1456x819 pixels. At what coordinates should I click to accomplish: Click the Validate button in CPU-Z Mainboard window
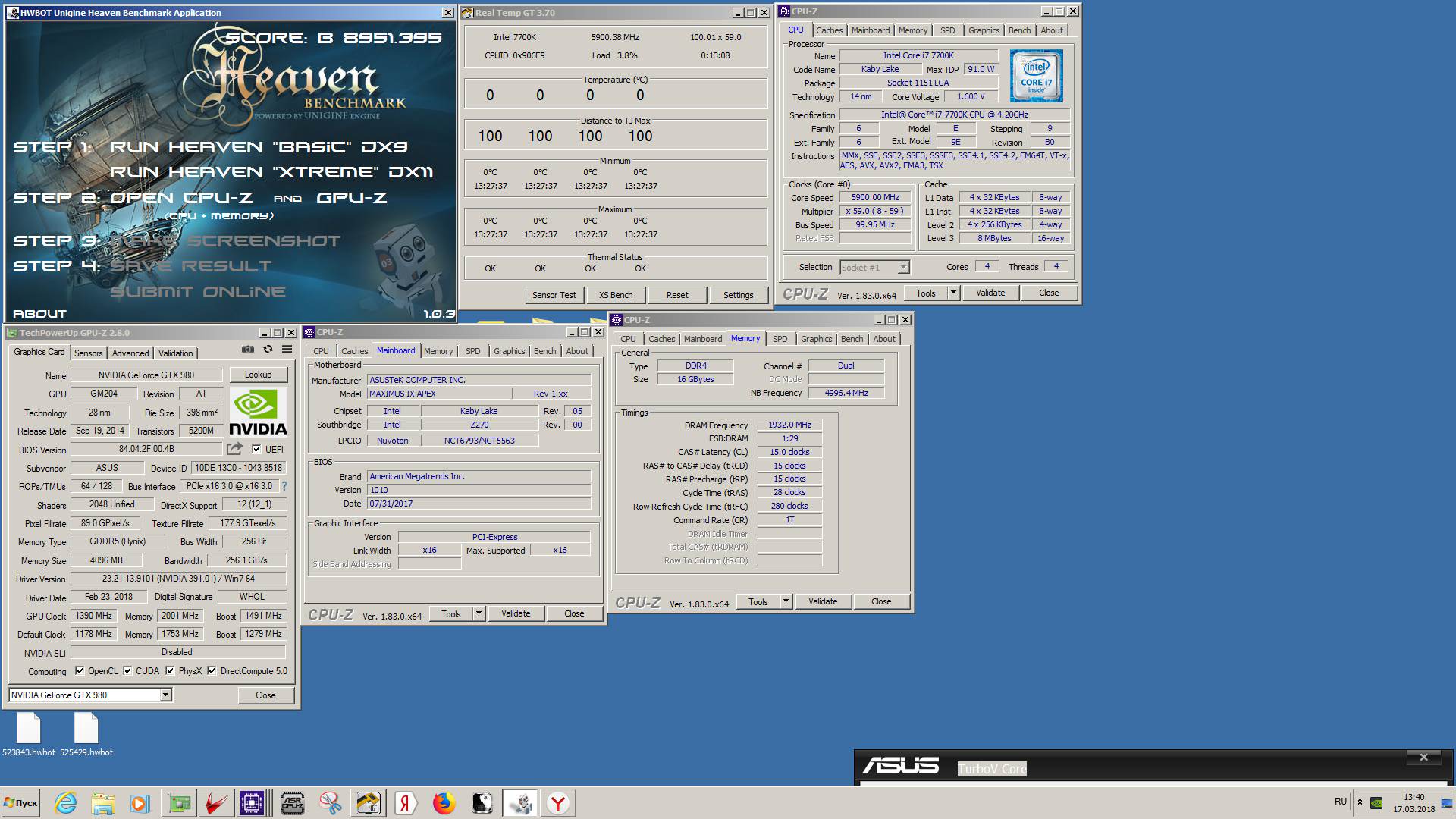[x=516, y=613]
